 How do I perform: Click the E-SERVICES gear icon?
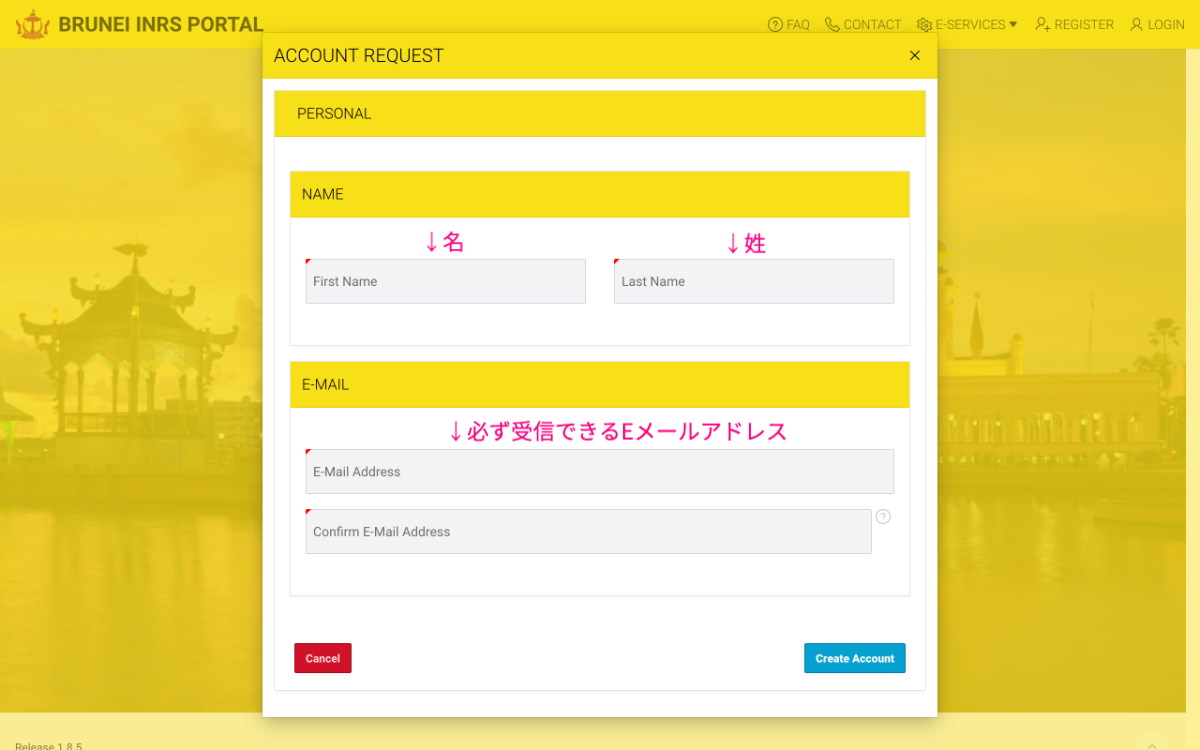tap(926, 24)
